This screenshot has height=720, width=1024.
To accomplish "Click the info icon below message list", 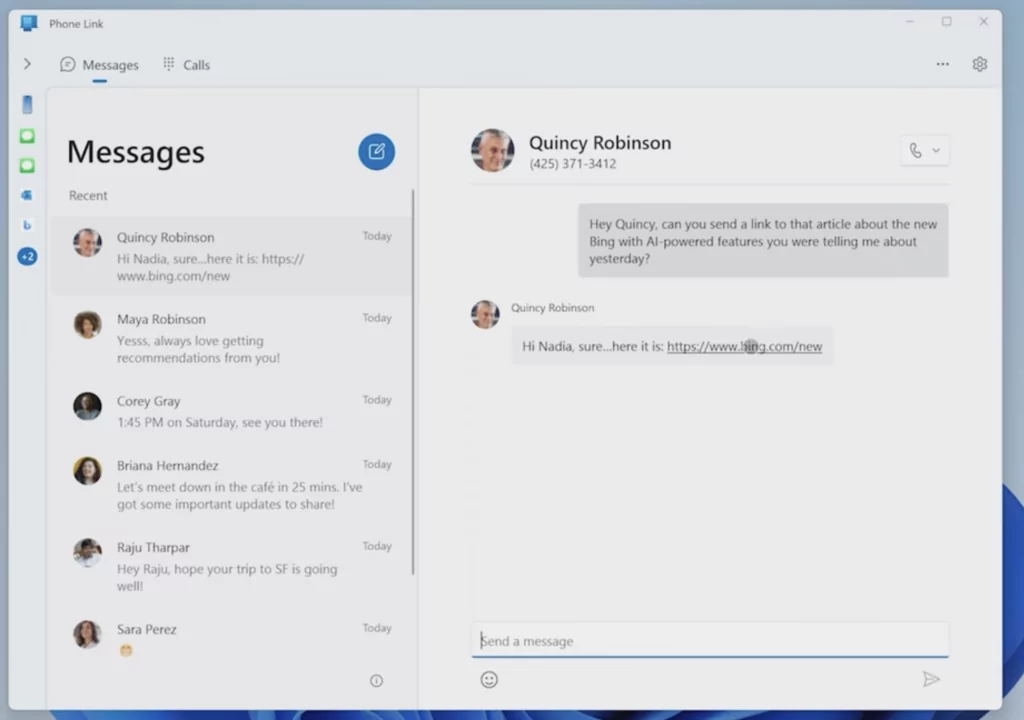I will tap(376, 681).
